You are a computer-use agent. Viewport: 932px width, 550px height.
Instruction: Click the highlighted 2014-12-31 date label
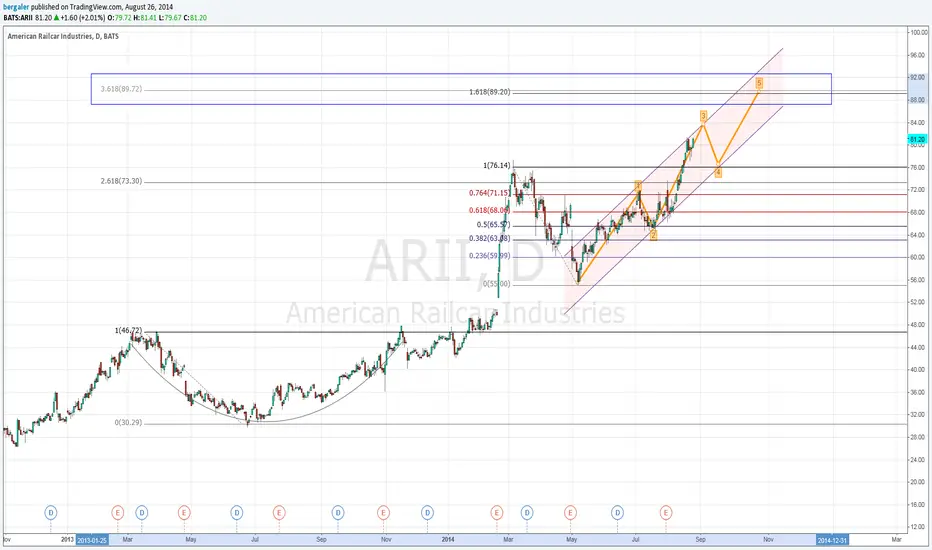(832, 540)
